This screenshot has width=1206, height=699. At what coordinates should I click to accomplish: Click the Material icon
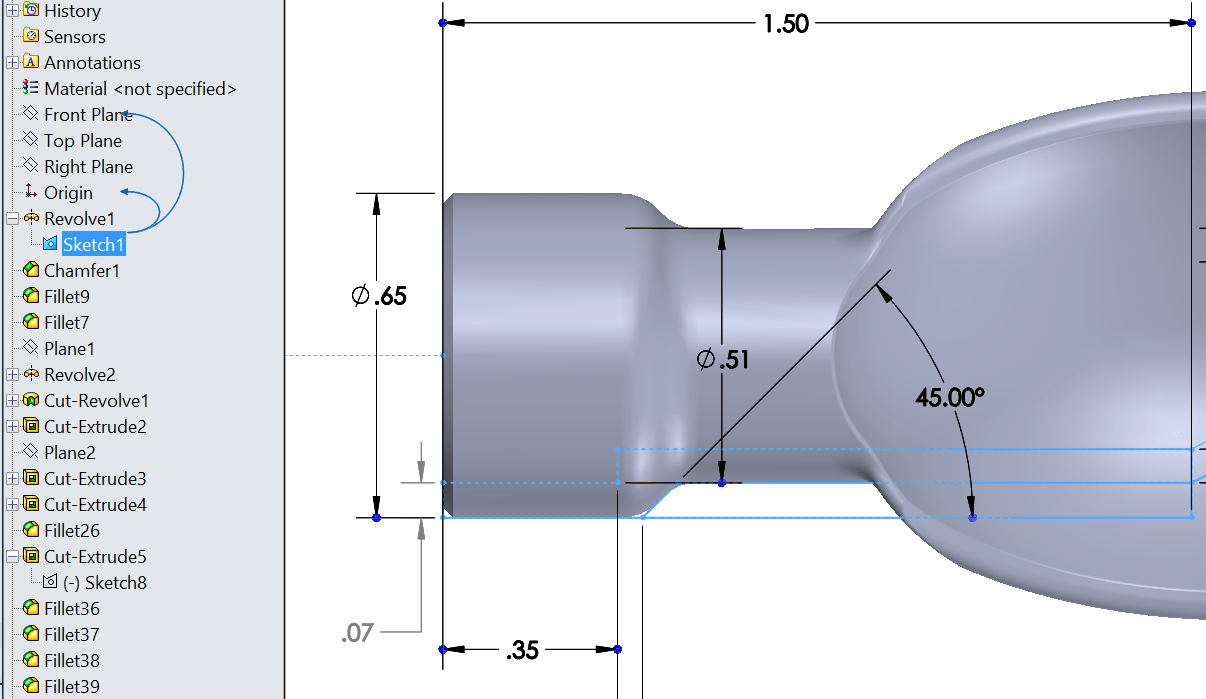pyautogui.click(x=30, y=88)
